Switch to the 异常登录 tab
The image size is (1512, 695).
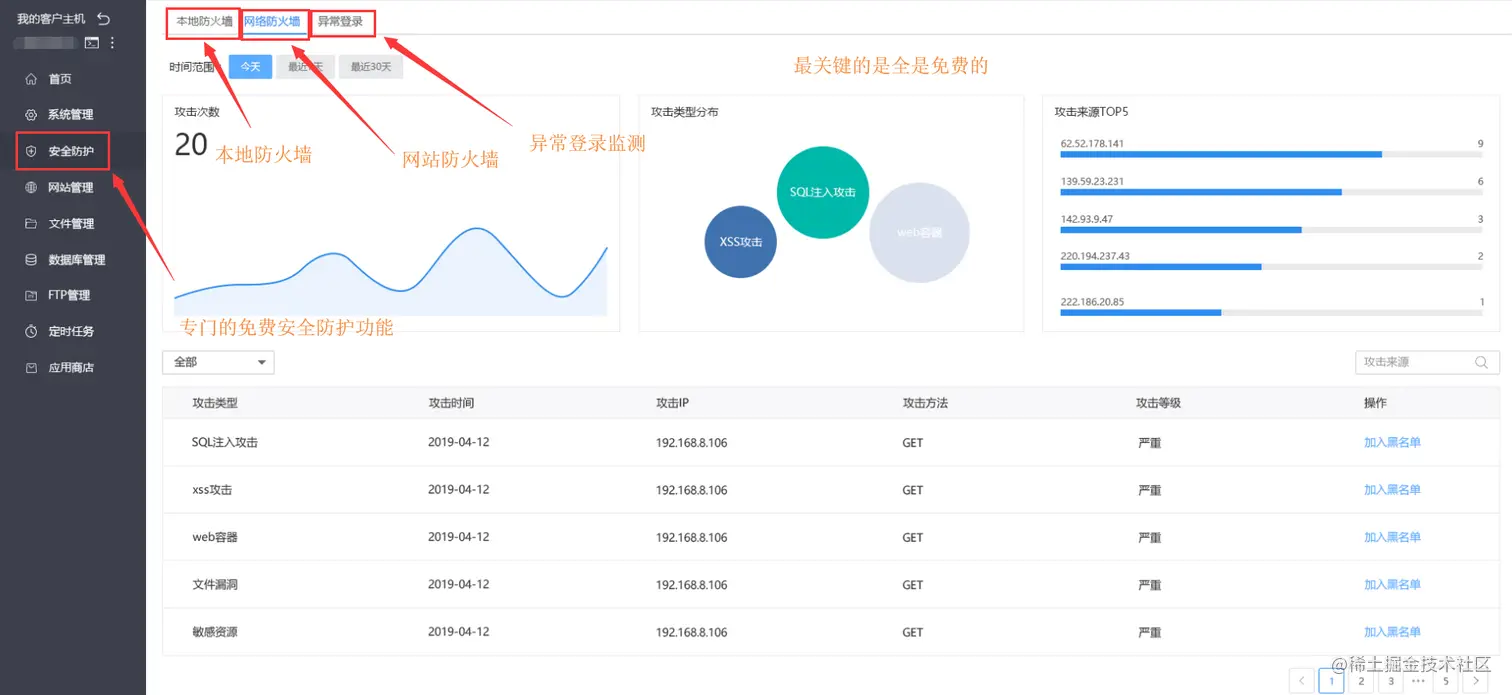click(340, 21)
